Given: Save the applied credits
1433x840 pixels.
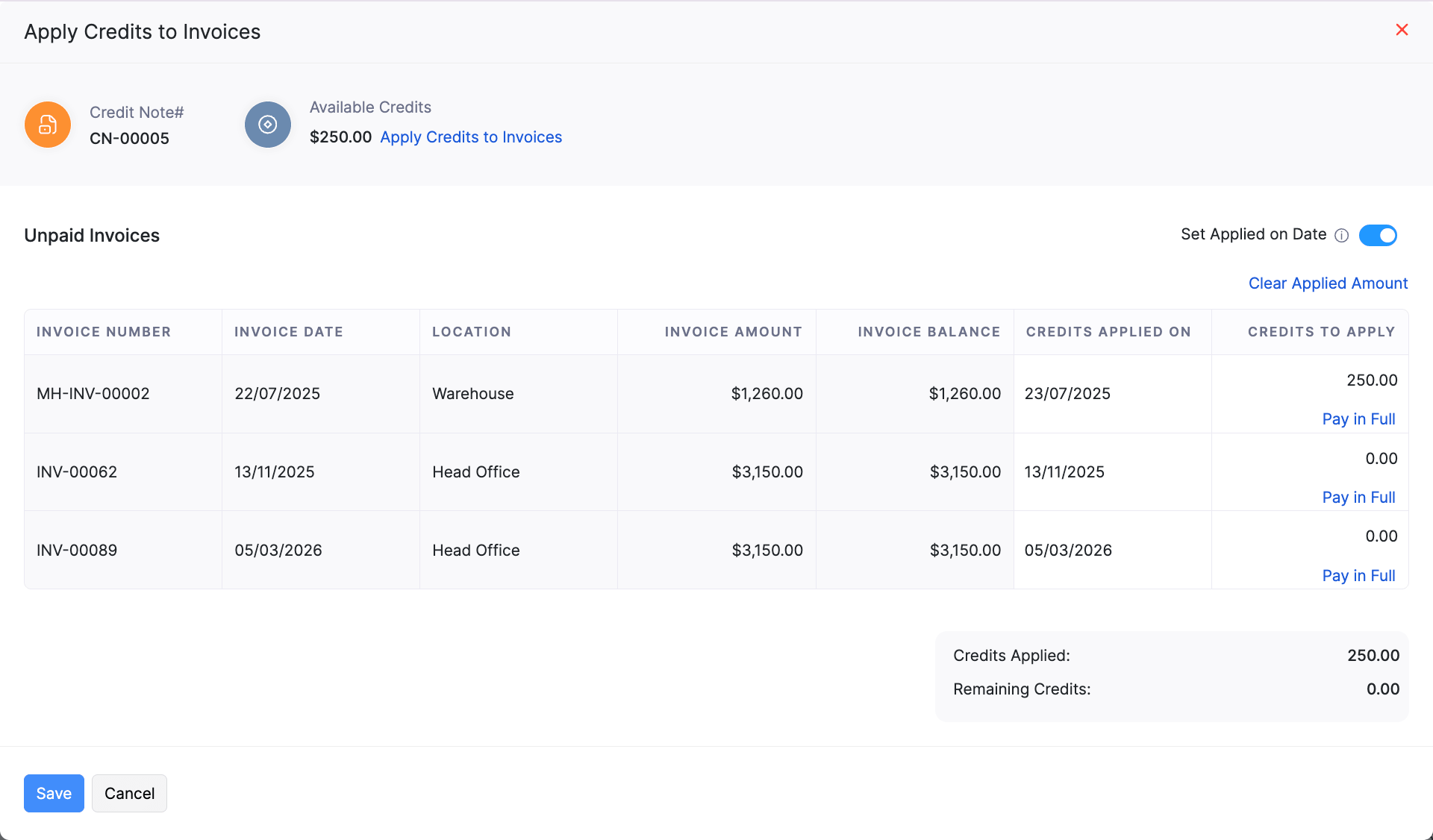Looking at the screenshot, I should click(x=54, y=793).
